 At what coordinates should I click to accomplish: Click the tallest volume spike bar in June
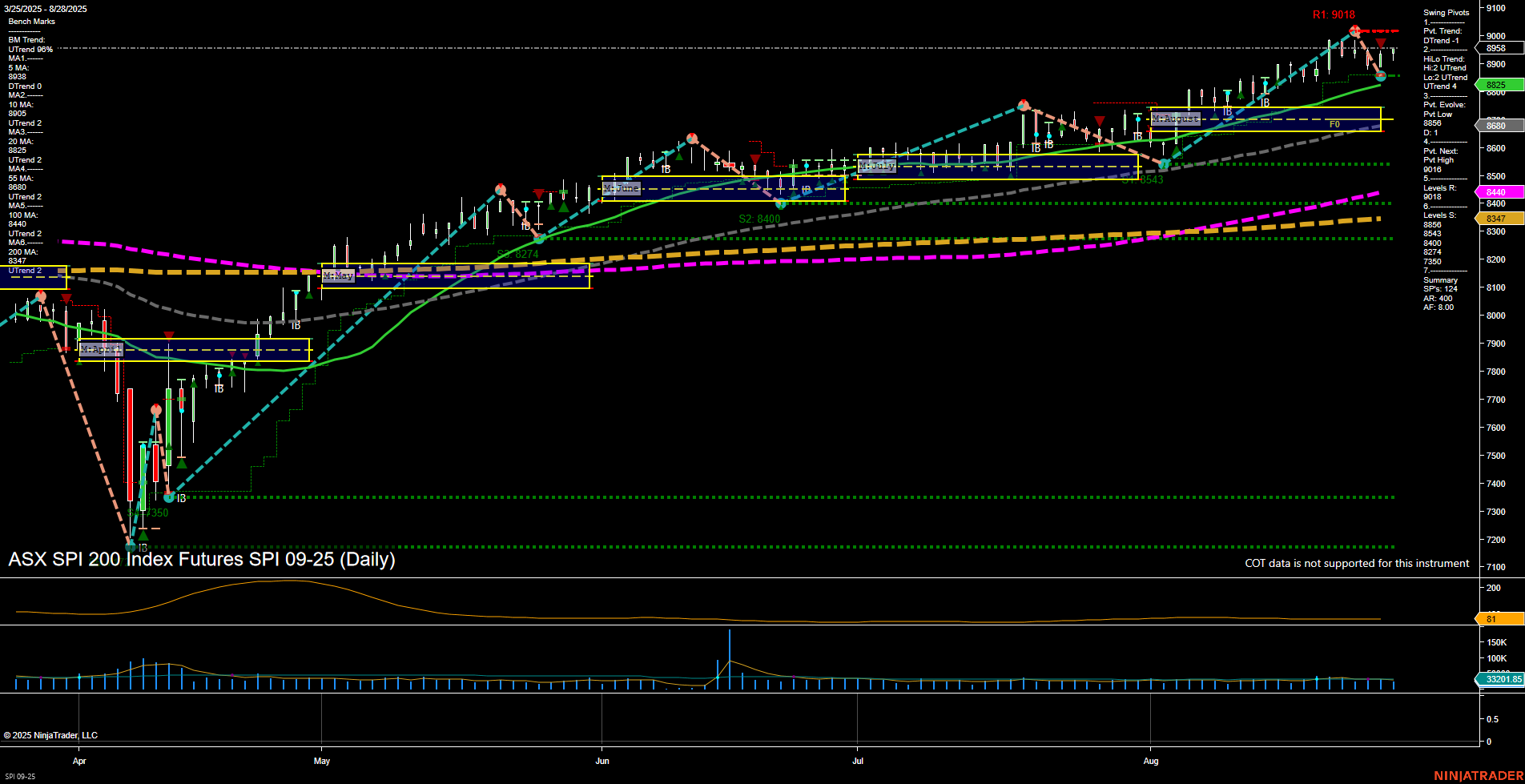pos(730,660)
